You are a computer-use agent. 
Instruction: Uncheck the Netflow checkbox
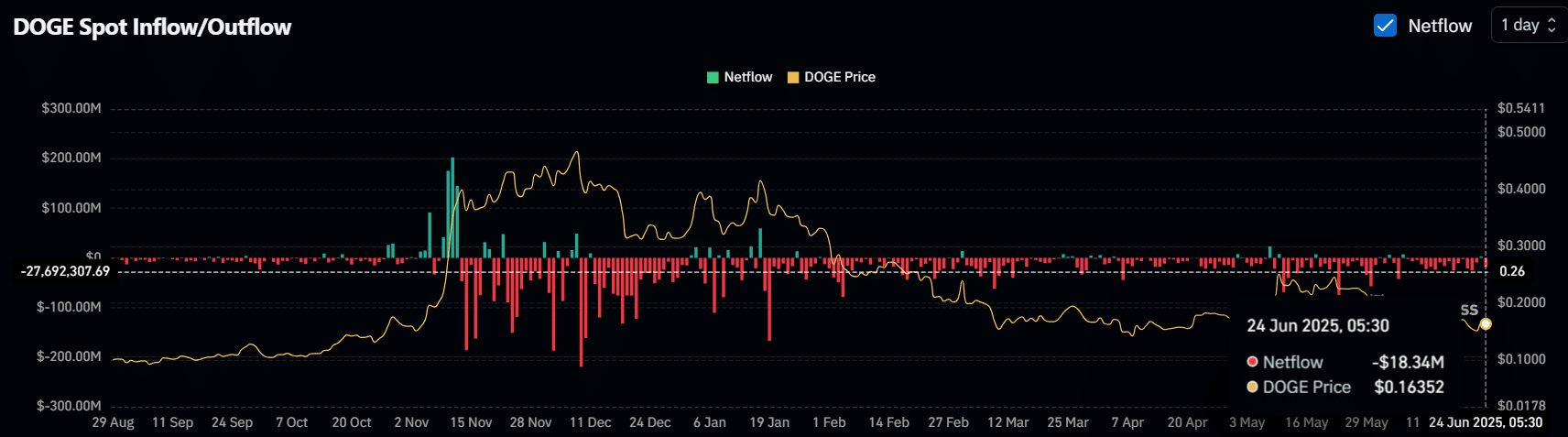pos(1385,26)
